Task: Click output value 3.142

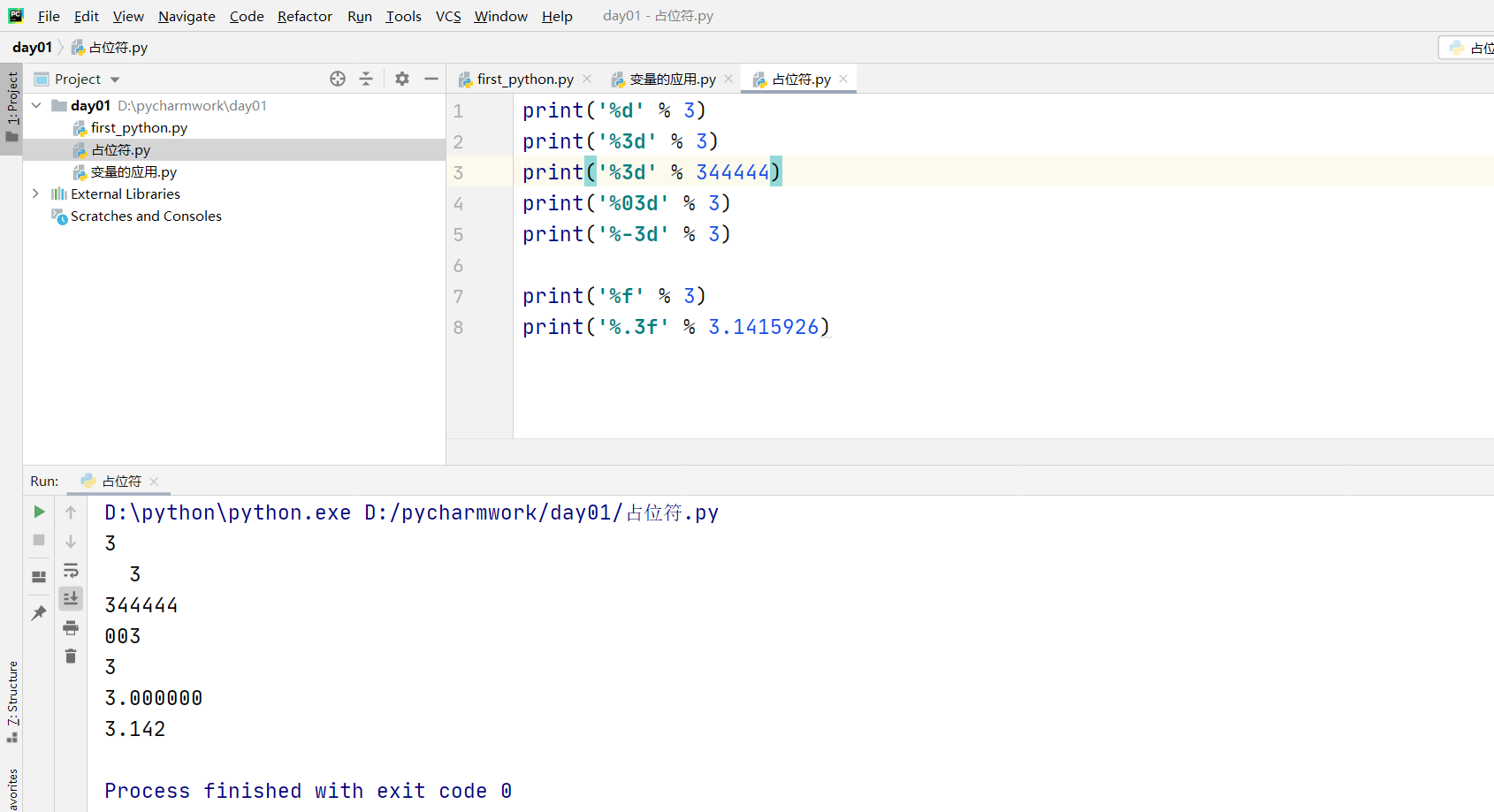Action: click(135, 729)
